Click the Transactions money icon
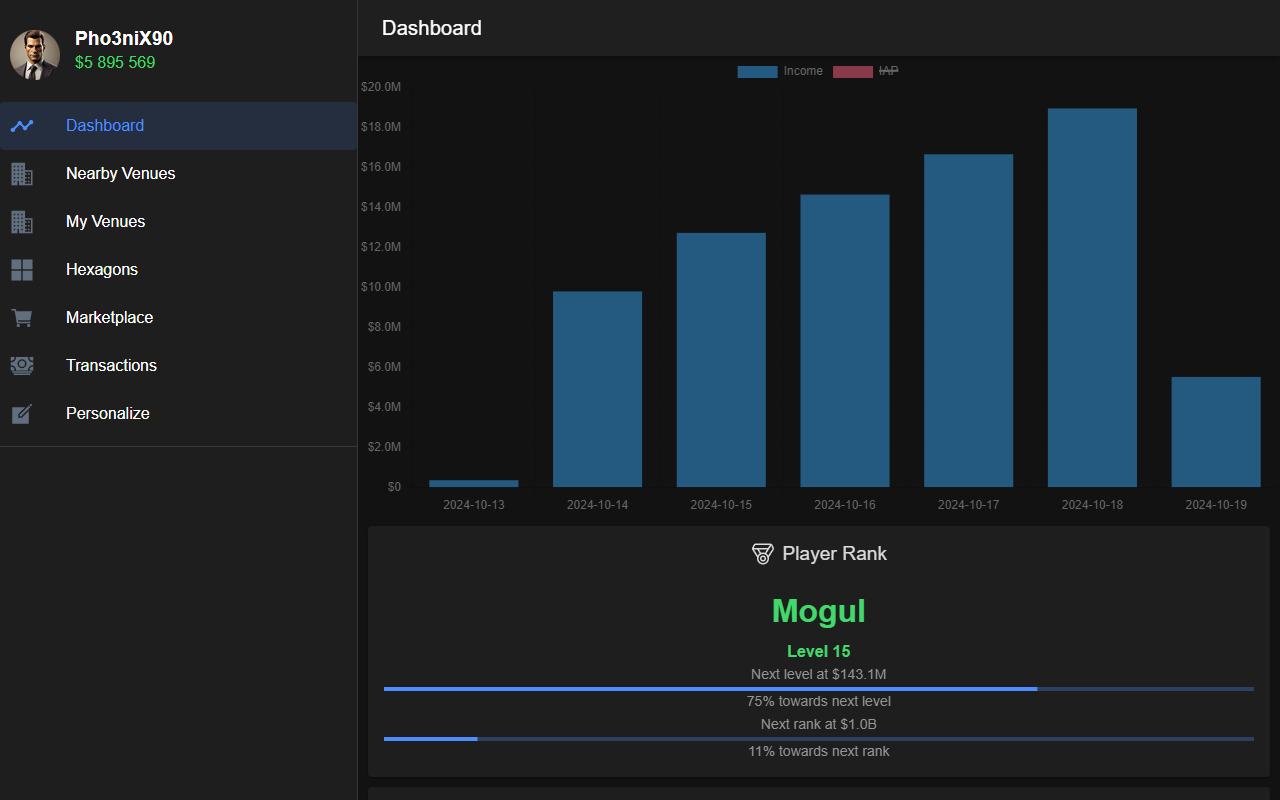Image resolution: width=1280 pixels, height=800 pixels. coord(22,366)
